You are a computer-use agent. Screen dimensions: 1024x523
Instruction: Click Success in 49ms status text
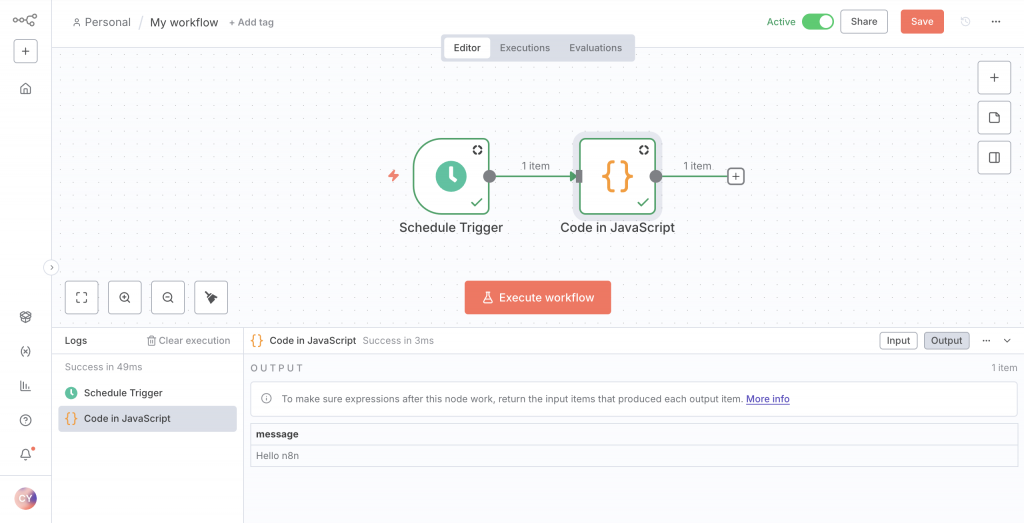104,367
